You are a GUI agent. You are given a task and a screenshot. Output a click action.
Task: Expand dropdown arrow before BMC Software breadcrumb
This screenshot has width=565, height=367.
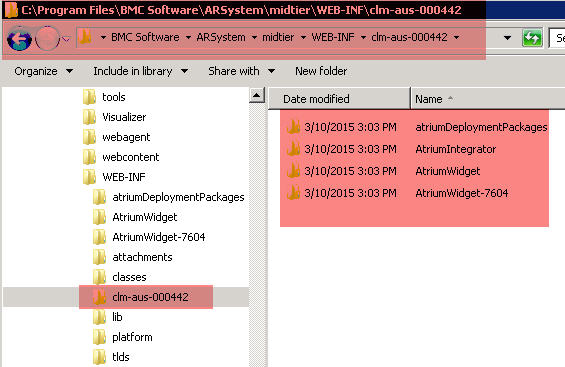(103, 37)
